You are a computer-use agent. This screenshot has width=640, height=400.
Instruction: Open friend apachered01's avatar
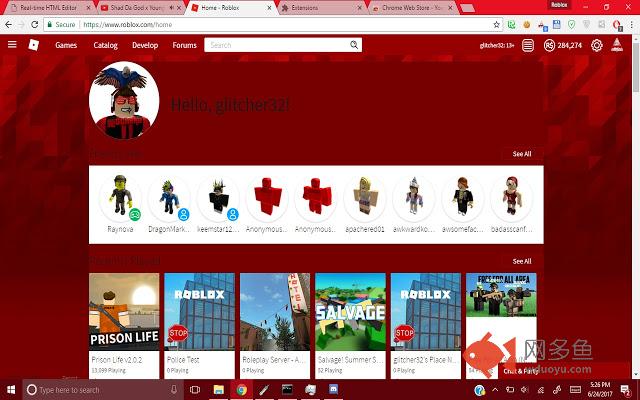point(365,198)
